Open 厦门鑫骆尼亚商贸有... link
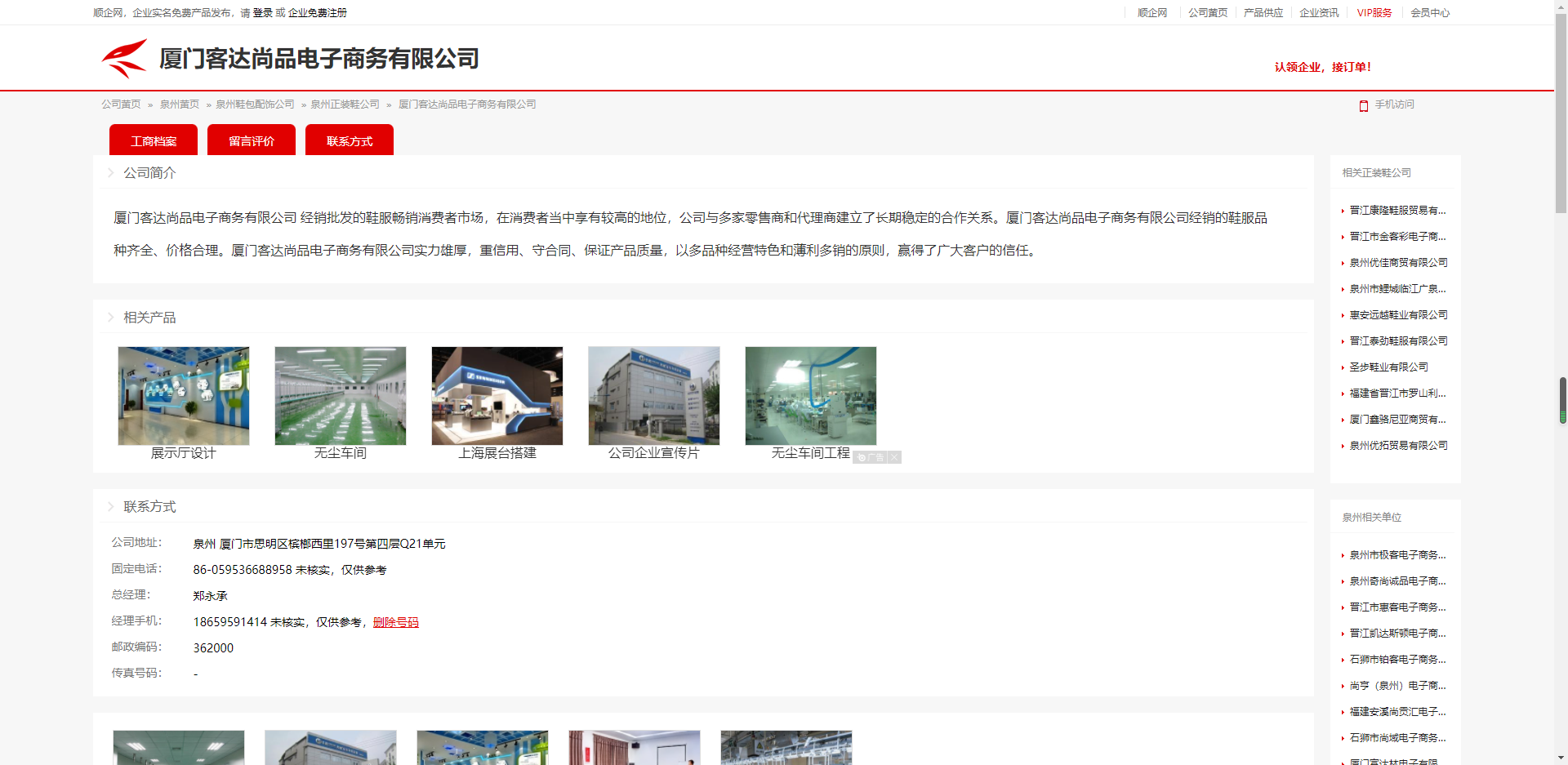 (1397, 420)
